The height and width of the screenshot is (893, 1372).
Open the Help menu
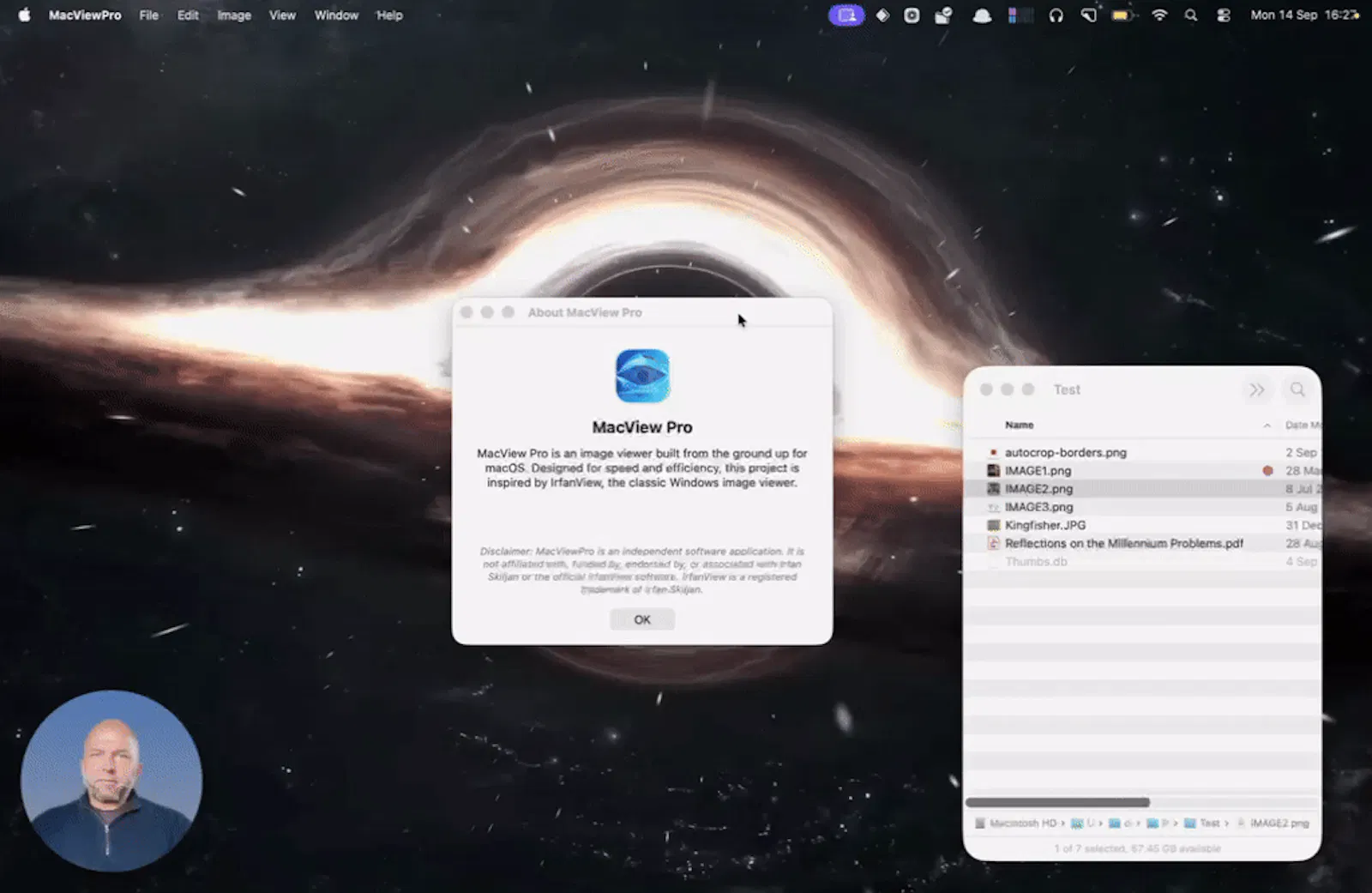coord(389,15)
